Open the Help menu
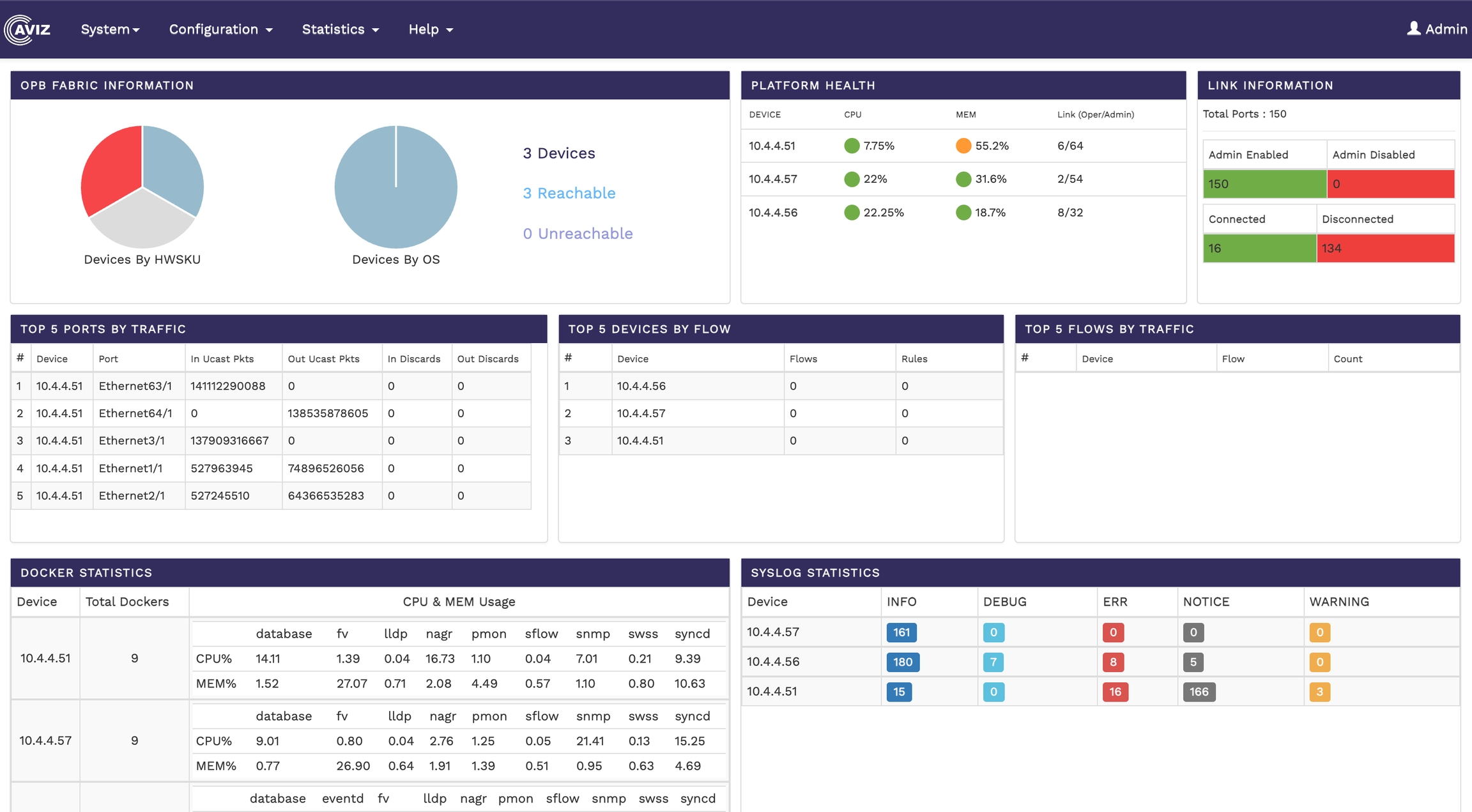1472x812 pixels. click(x=430, y=29)
